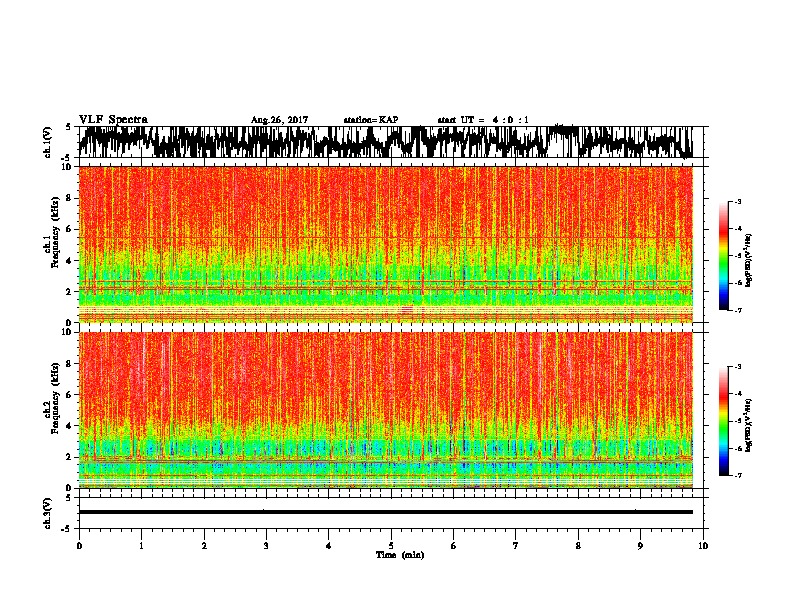Click the ch.3 flat black signal line
This screenshot has height=612, width=792.
point(385,512)
